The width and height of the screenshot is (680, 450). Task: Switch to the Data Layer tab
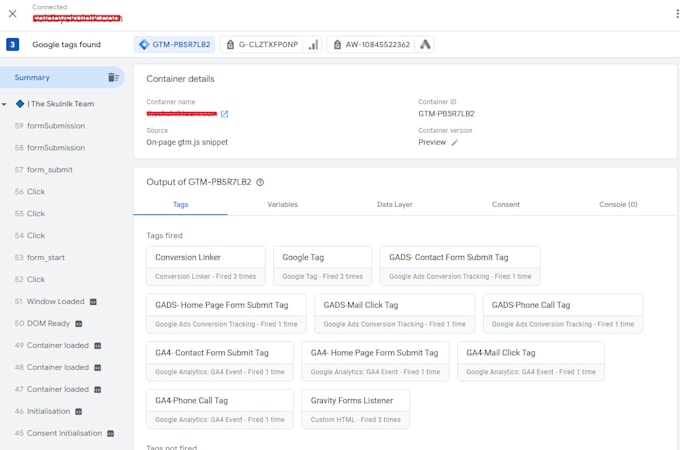click(x=395, y=204)
